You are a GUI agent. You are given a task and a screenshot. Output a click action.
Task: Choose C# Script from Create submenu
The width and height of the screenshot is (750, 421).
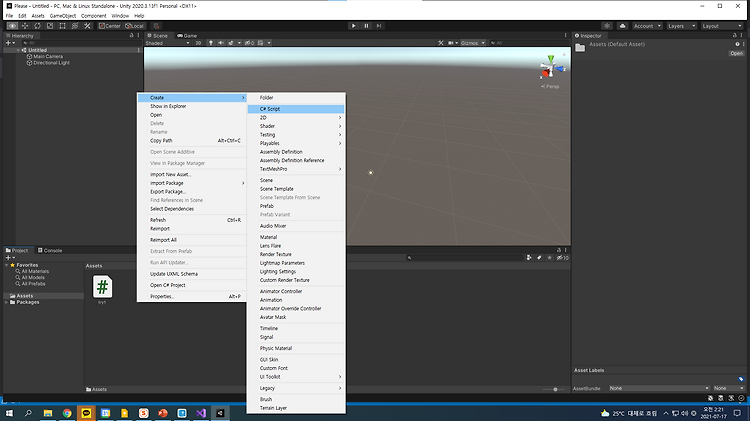(x=296, y=109)
